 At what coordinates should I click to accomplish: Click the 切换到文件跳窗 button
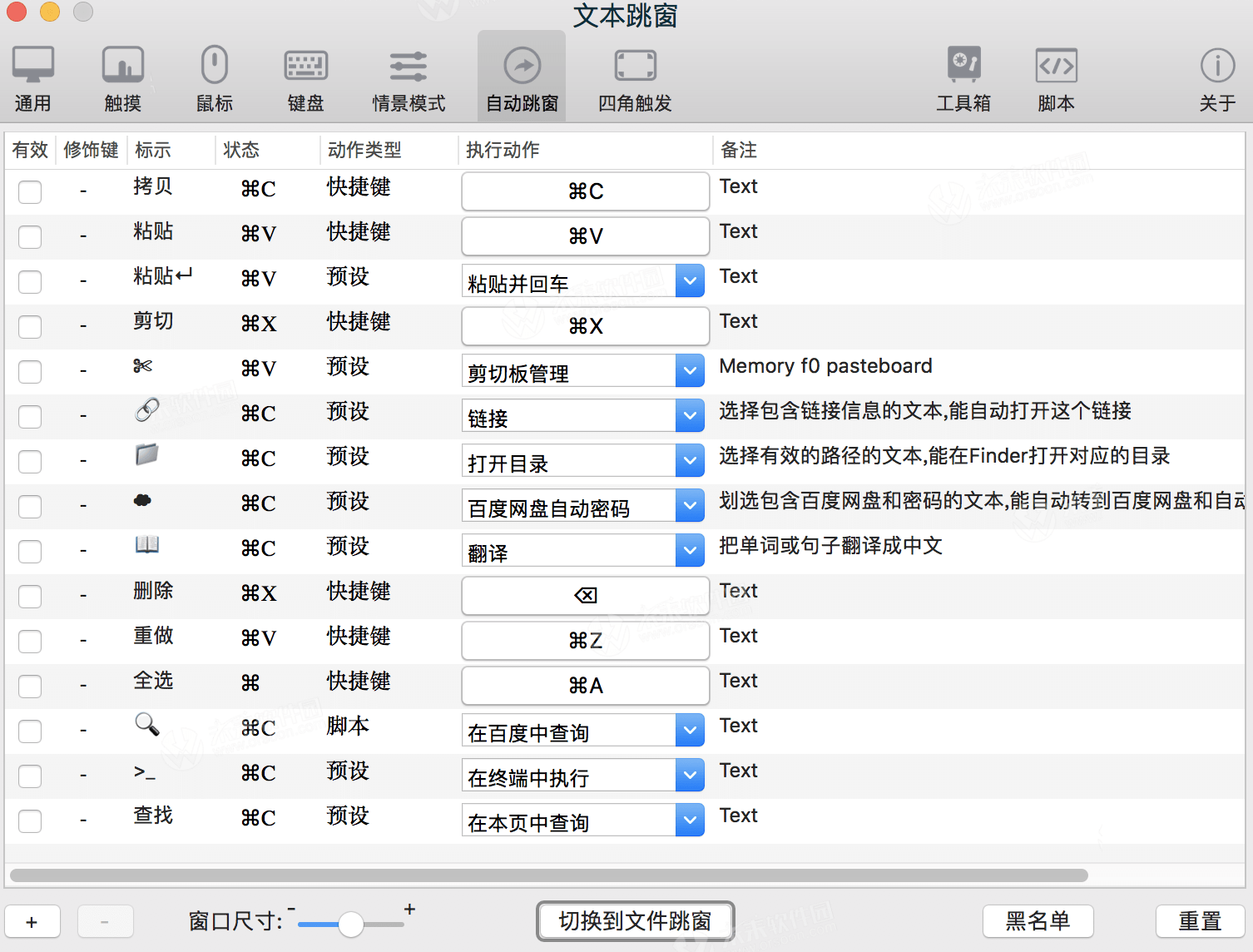(x=635, y=921)
